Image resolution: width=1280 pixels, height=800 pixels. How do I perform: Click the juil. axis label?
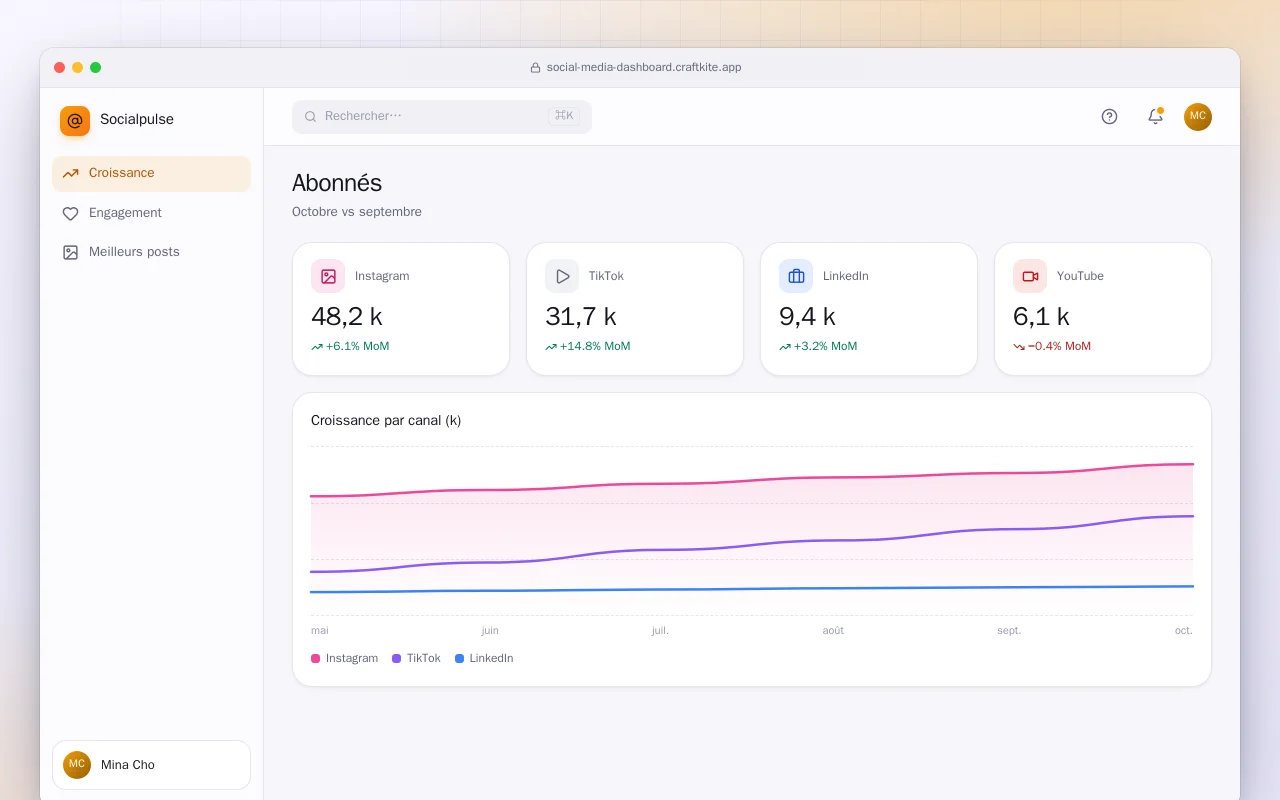660,631
